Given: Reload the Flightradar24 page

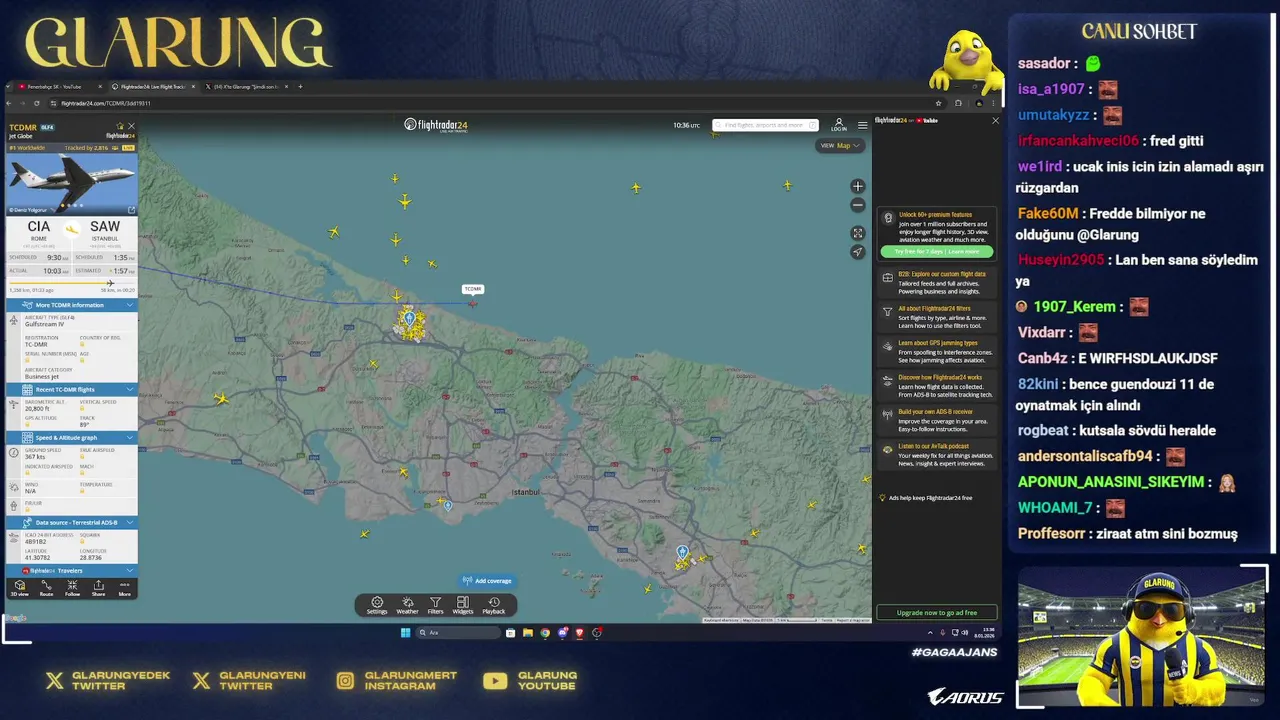Looking at the screenshot, I should (x=37, y=103).
